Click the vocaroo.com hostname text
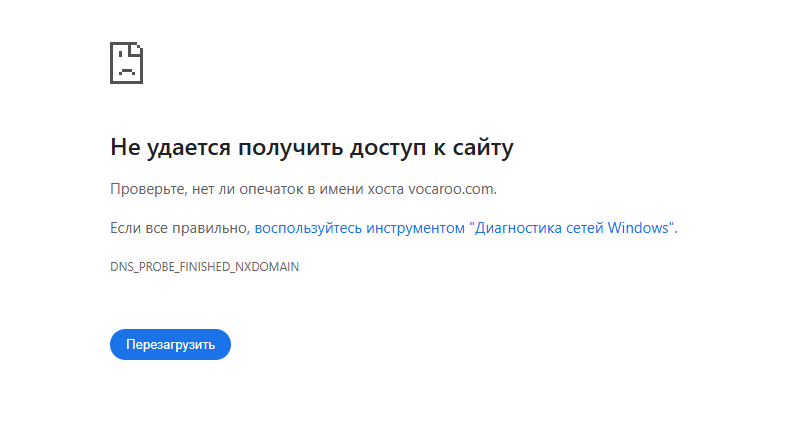Screen dimensions: 799x433 point(451,189)
